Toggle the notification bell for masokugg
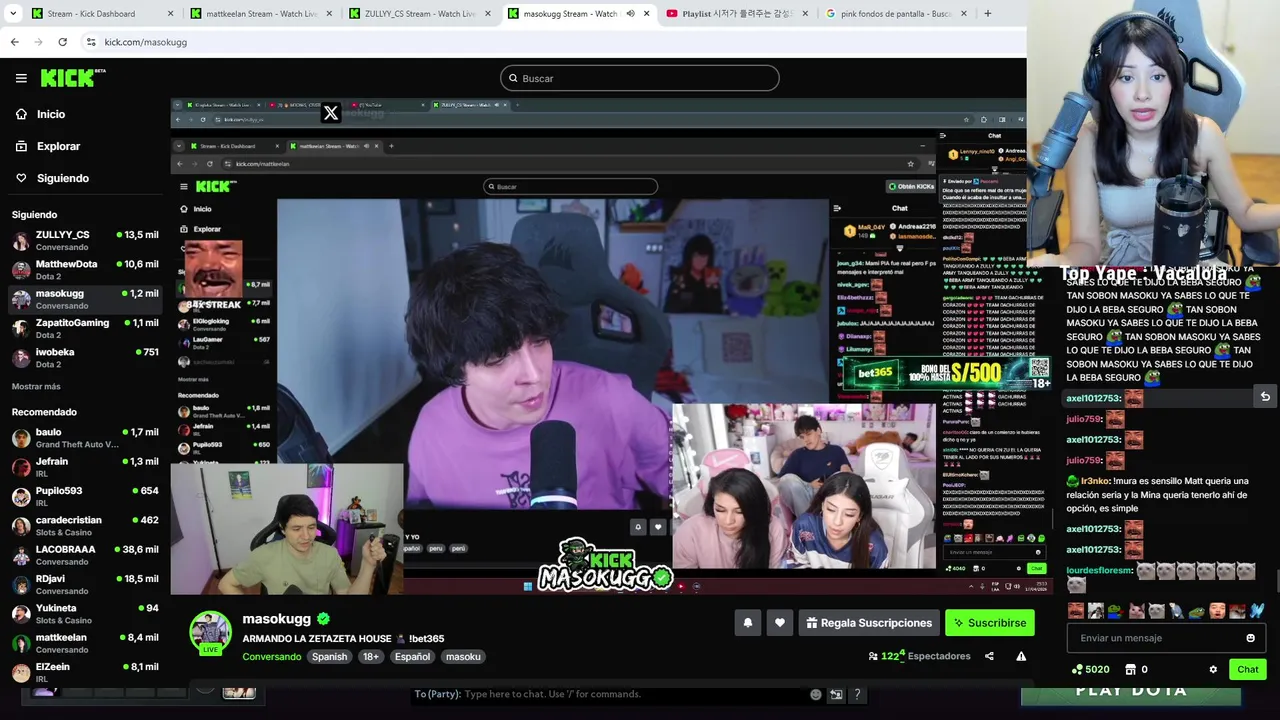This screenshot has height=720, width=1280. tap(748, 623)
